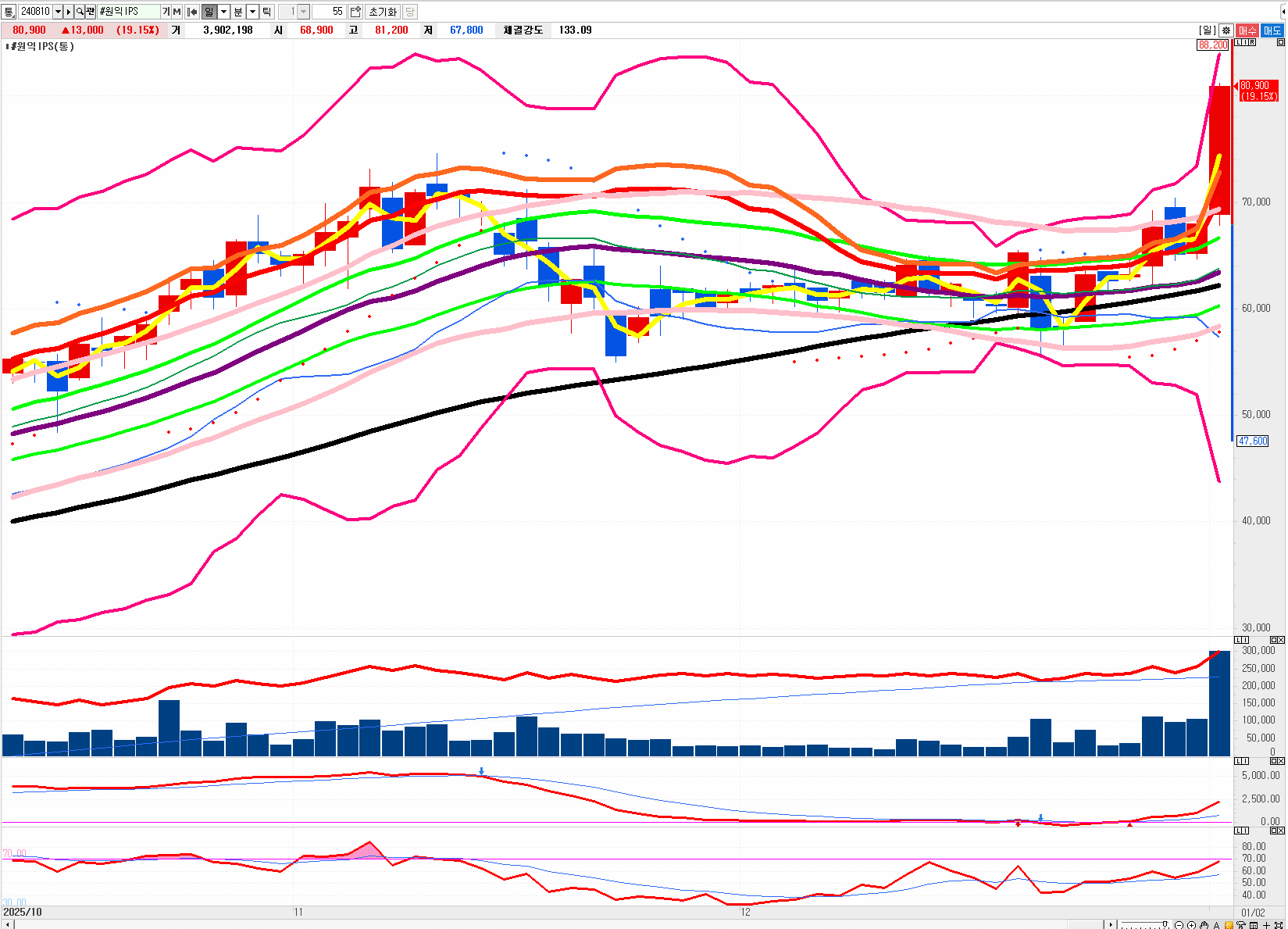Image resolution: width=1288 pixels, height=929 pixels.
Task: Click the #원익IPS stock name field
Action: click(x=127, y=12)
